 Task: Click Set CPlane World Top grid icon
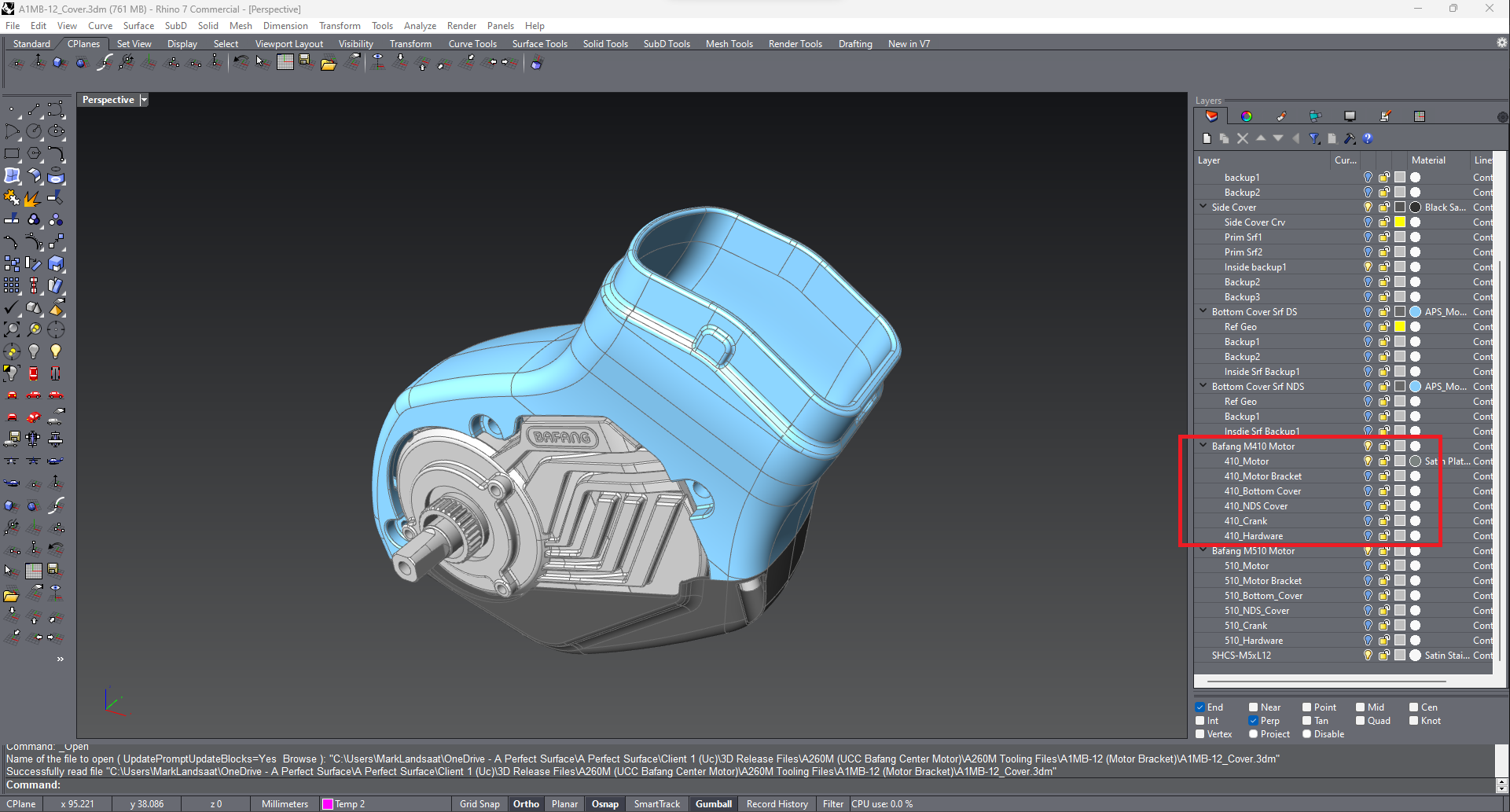click(x=285, y=62)
